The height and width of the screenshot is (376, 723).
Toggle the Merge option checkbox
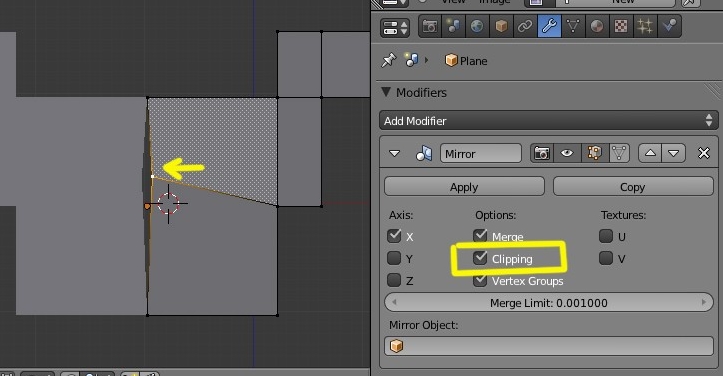pyautogui.click(x=480, y=236)
